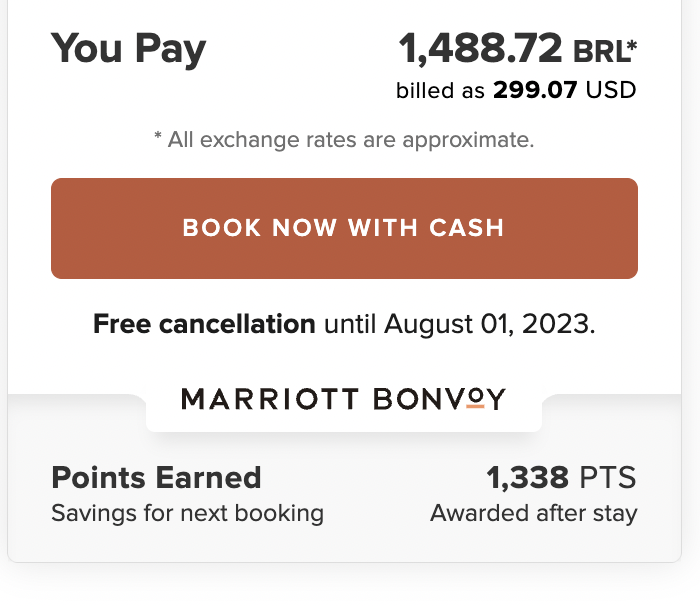Click the BRL currency label

599,49
